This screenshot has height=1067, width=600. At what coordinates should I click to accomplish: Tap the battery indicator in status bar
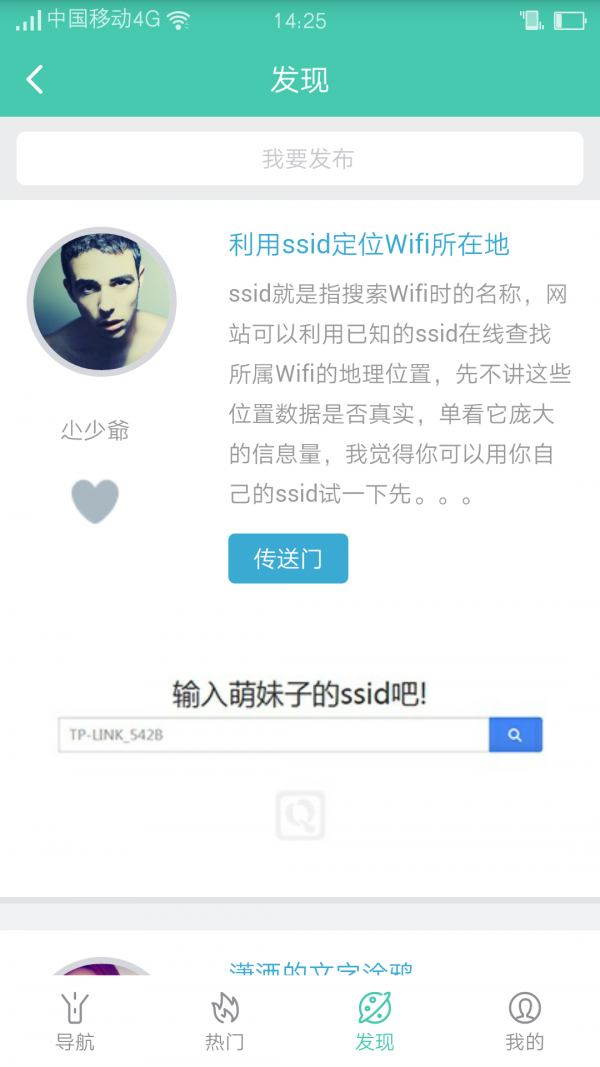point(569,20)
